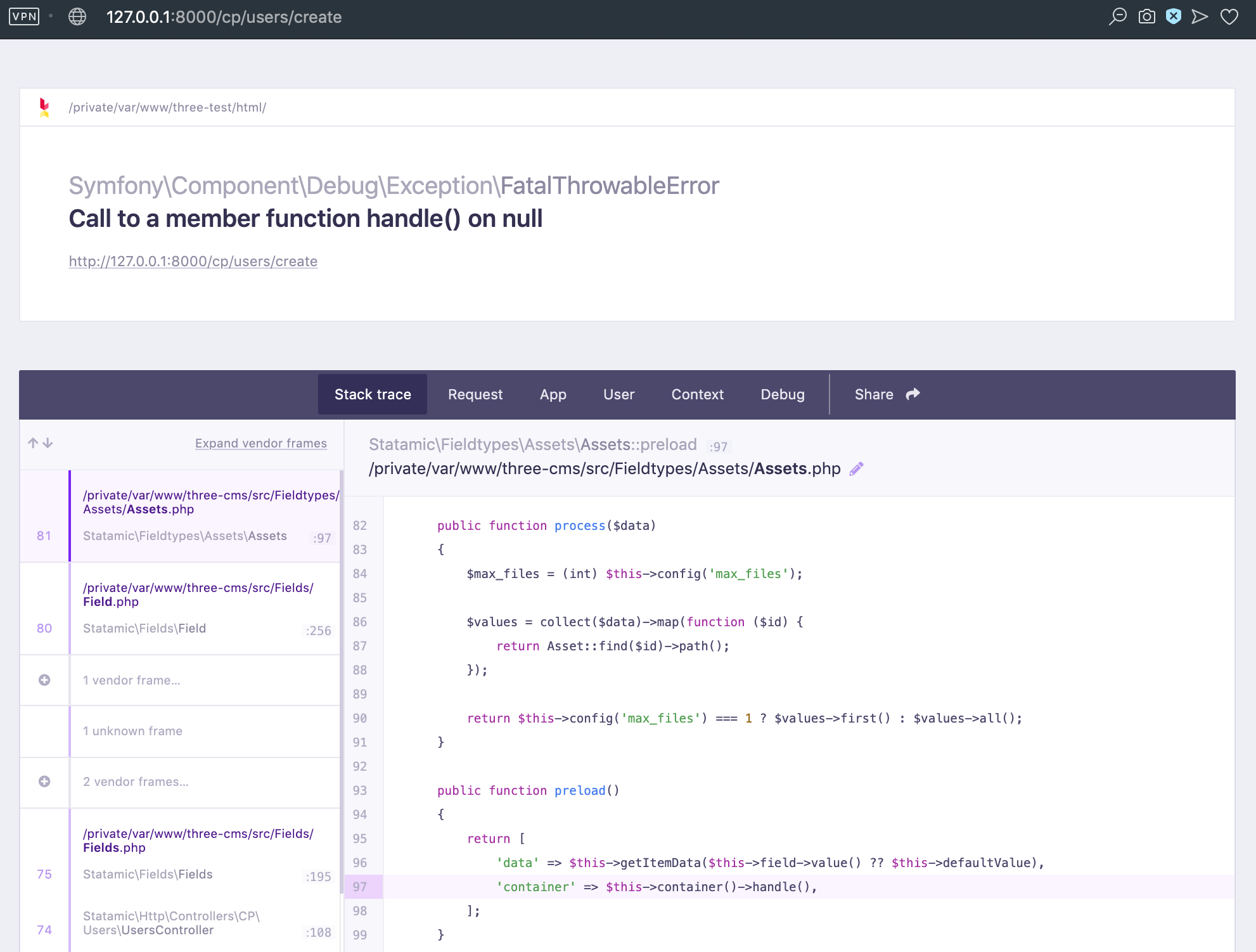Image resolution: width=1256 pixels, height=952 pixels.
Task: Click line number 93 in gutter
Action: [360, 790]
